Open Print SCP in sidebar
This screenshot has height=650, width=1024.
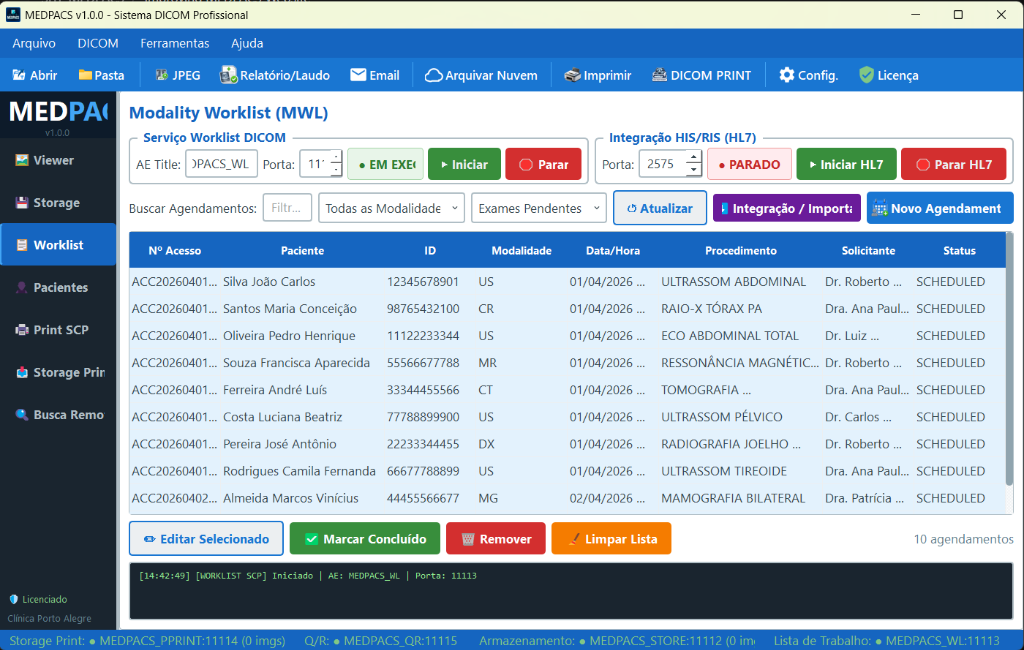pos(58,330)
